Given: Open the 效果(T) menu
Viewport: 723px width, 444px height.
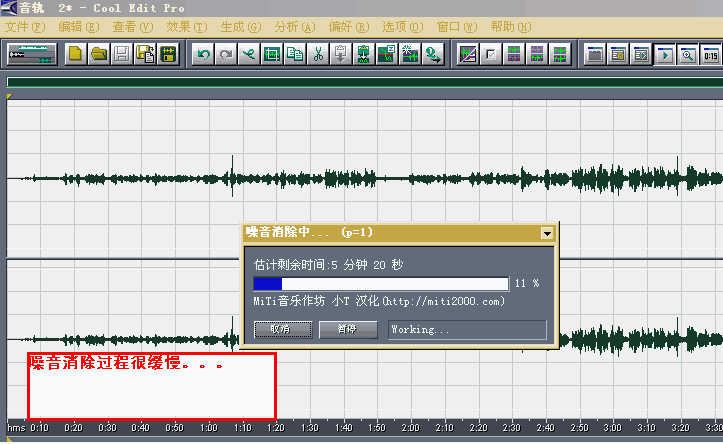Looking at the screenshot, I should click(x=187, y=27).
